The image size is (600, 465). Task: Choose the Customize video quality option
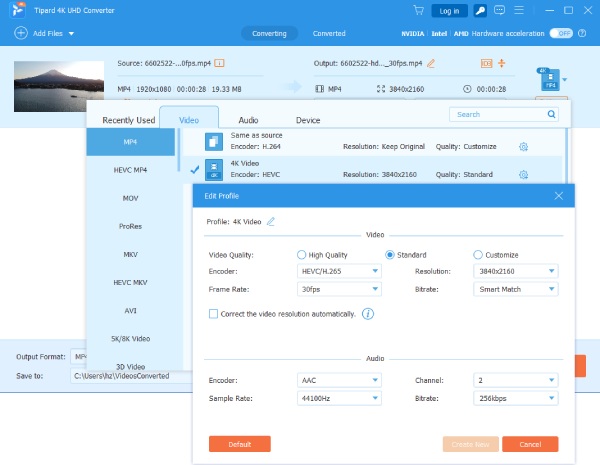(478, 255)
